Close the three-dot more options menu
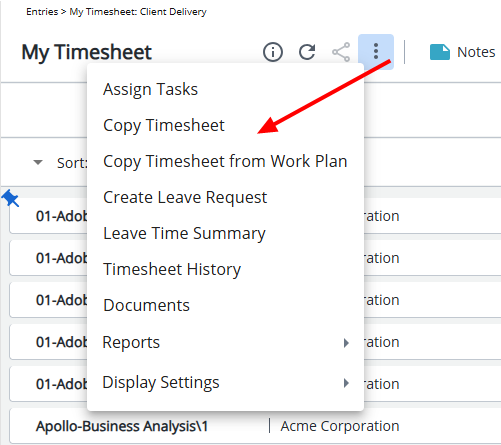This screenshot has height=445, width=501. (376, 51)
